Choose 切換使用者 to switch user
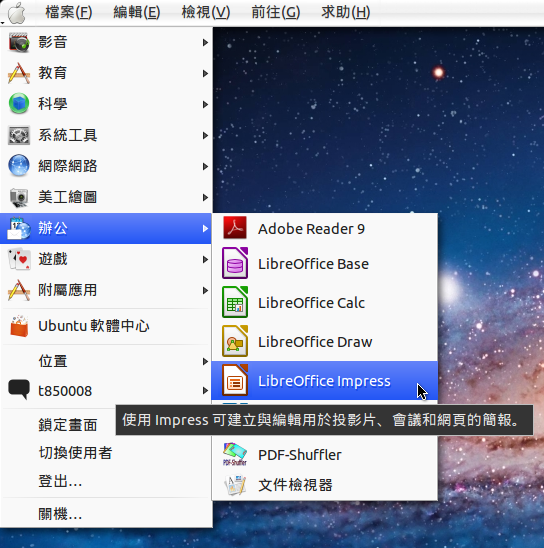The height and width of the screenshot is (548, 544). click(75, 453)
